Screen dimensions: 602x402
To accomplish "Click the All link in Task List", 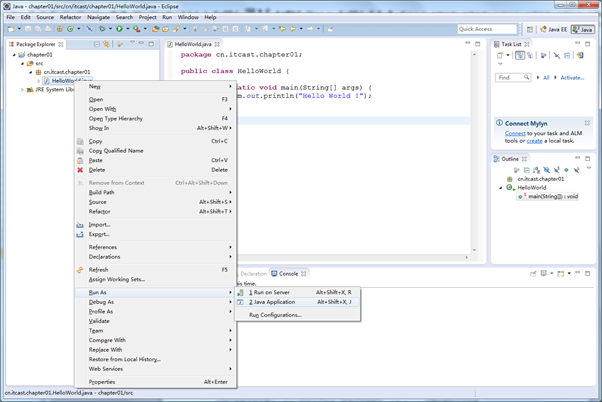I will [x=546, y=78].
